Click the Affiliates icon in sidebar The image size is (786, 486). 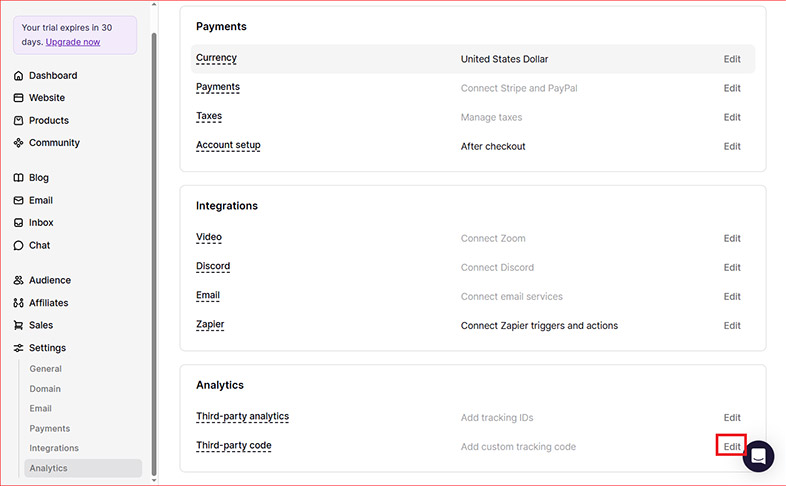click(19, 303)
